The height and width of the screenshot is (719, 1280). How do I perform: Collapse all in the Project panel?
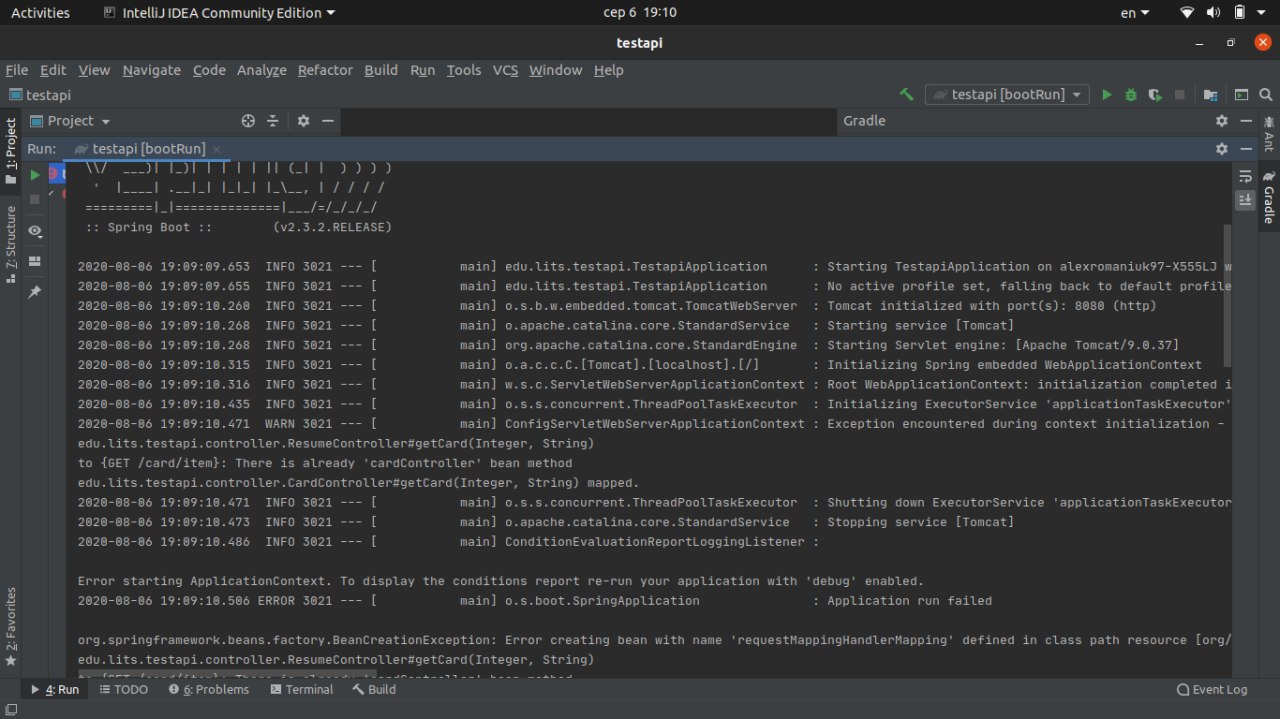point(272,121)
